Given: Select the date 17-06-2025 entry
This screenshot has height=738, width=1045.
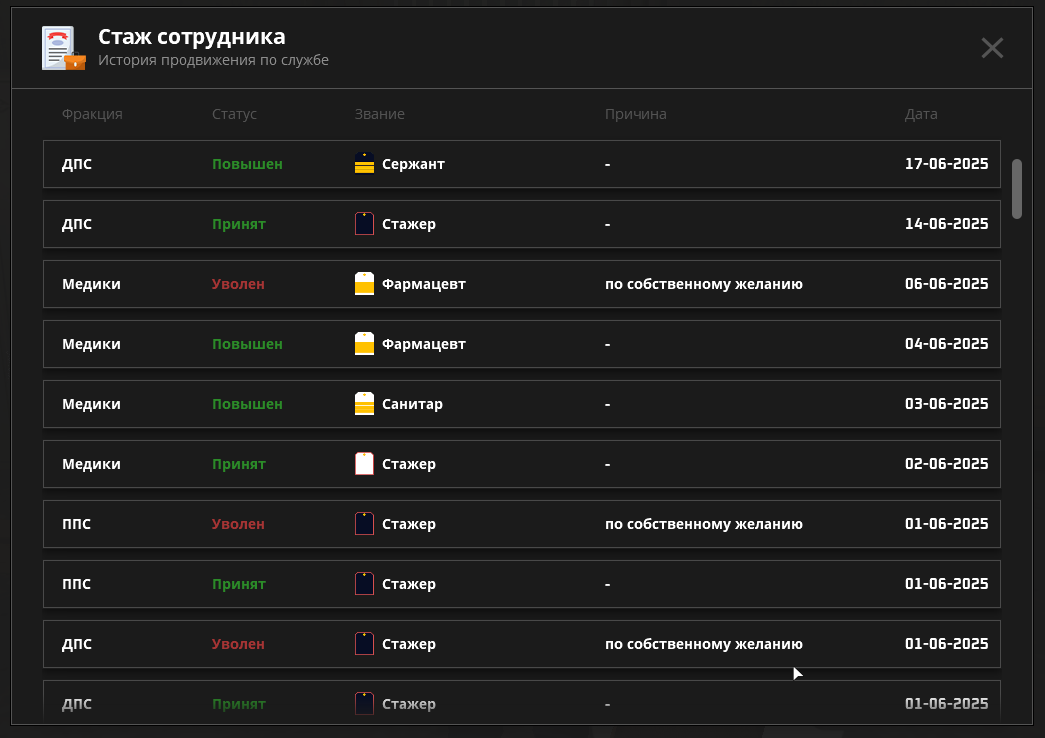Looking at the screenshot, I should point(946,164).
